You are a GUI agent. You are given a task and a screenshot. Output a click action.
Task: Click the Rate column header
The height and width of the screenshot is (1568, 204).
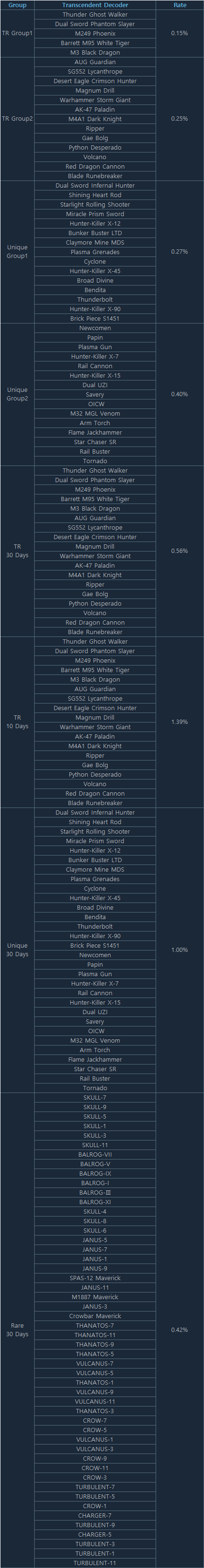180,5
